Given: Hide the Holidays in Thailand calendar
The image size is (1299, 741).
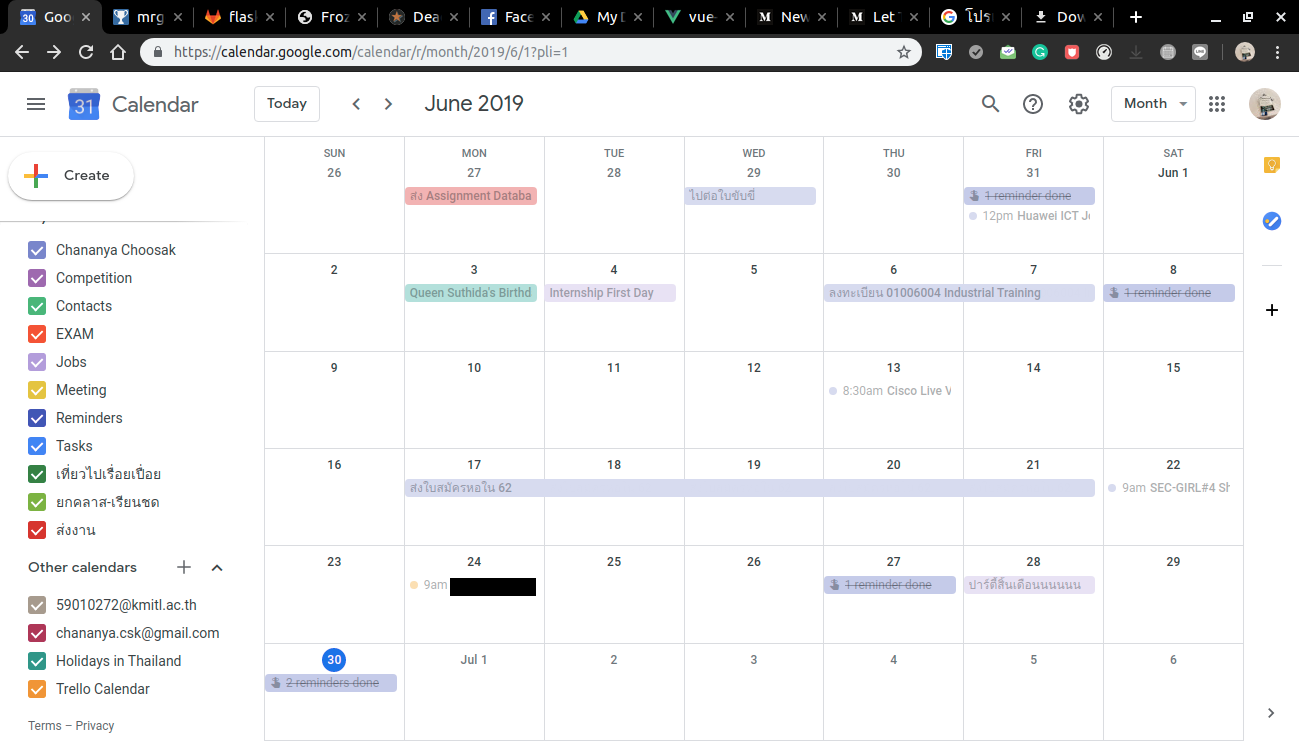Looking at the screenshot, I should 37,661.
